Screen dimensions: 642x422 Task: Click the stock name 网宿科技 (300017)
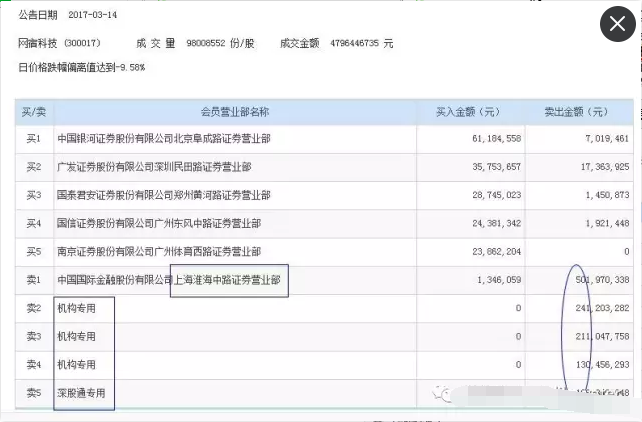pyautogui.click(x=59, y=43)
